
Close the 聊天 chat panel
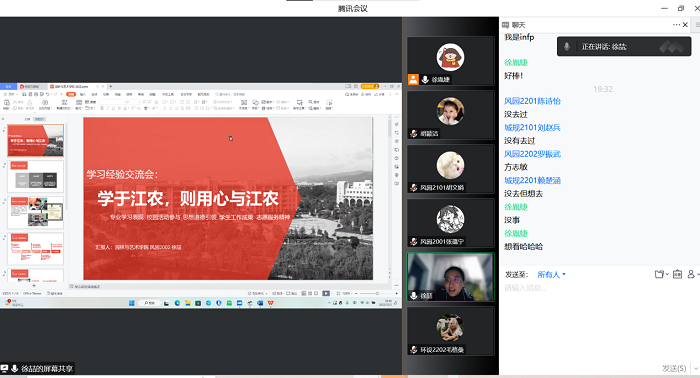coord(685,25)
